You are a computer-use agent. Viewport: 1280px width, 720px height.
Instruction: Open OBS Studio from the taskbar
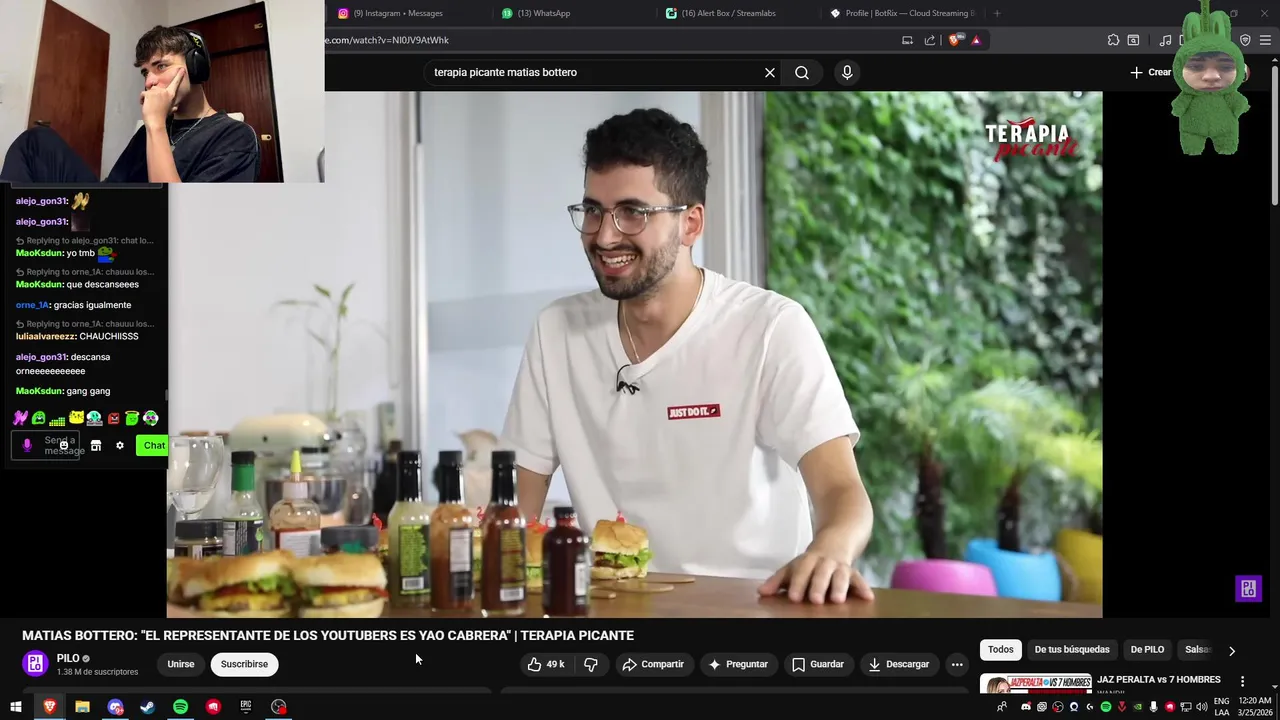click(x=279, y=707)
